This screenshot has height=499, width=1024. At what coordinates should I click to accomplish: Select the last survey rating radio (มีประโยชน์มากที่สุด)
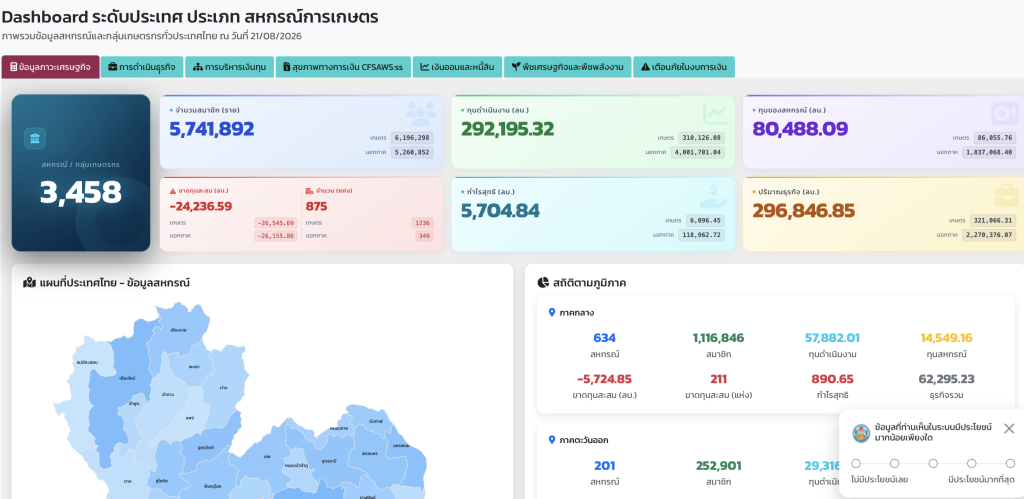(1010, 463)
